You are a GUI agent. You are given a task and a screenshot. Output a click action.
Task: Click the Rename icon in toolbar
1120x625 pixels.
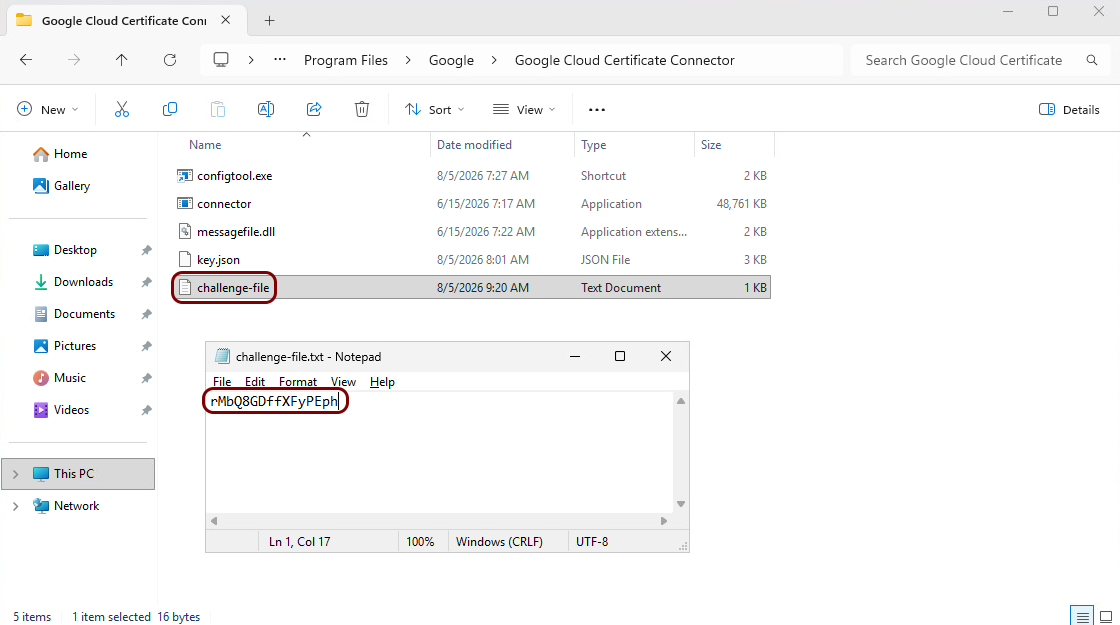point(266,109)
